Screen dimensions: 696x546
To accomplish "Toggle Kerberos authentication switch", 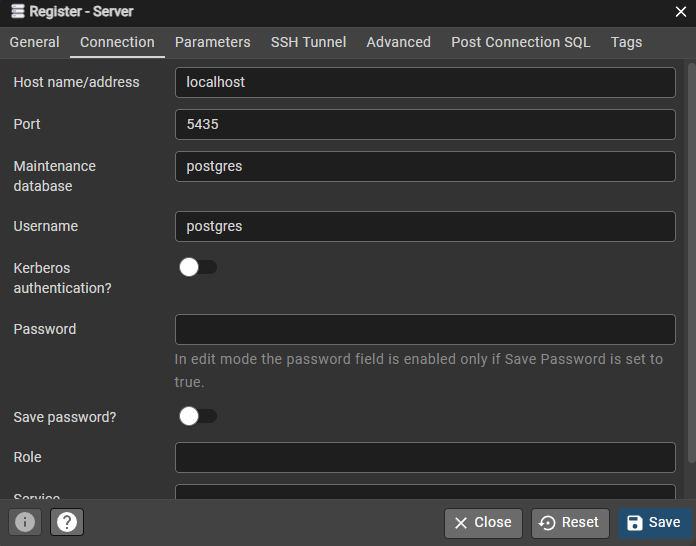I will [198, 267].
